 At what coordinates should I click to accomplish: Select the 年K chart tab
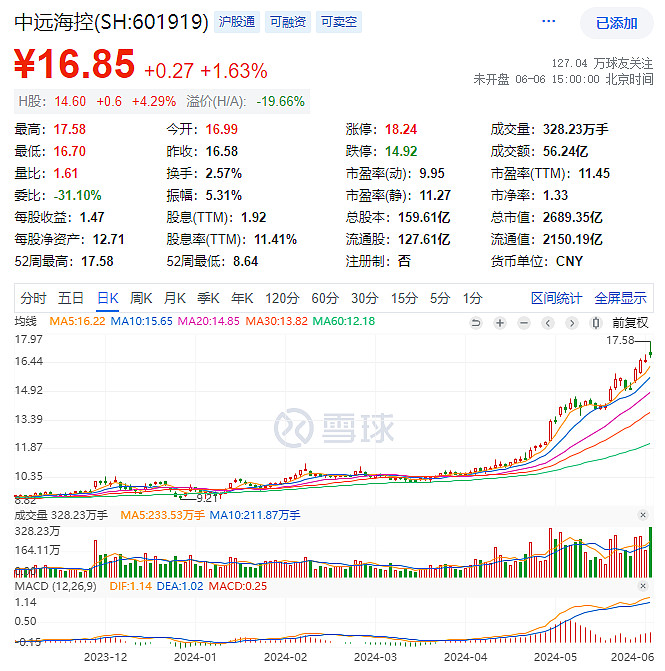242,298
